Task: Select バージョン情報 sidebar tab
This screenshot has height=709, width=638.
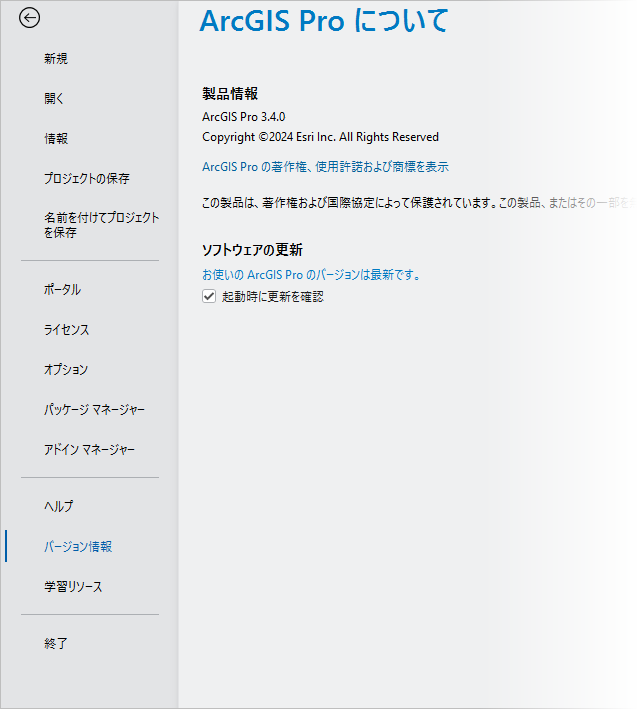Action: (x=78, y=547)
